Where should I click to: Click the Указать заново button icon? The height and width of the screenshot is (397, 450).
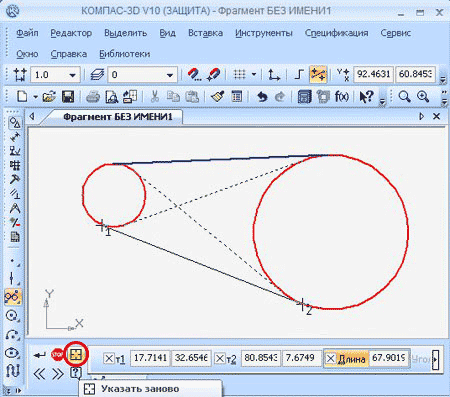(x=76, y=354)
